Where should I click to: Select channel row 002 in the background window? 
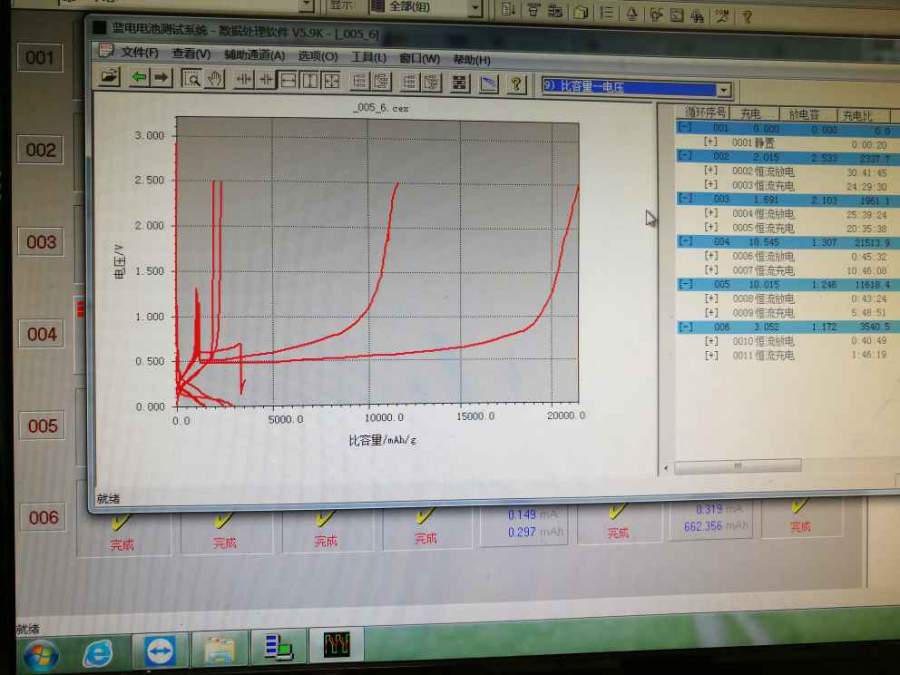coord(40,150)
